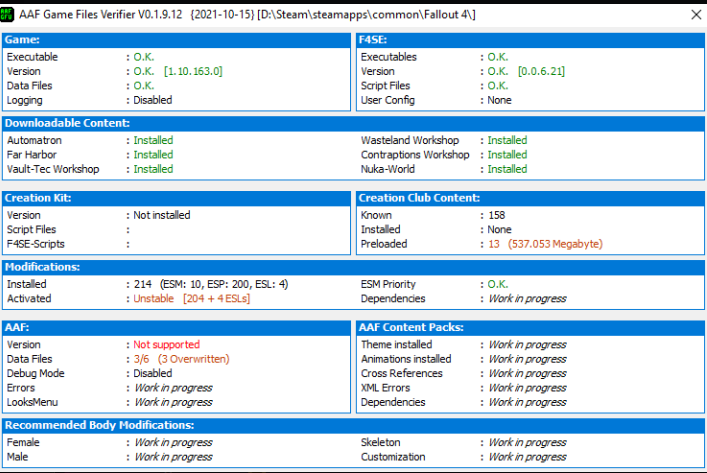707x473 pixels.
Task: Click the 'Modifications:' section header
Action: 354,267
